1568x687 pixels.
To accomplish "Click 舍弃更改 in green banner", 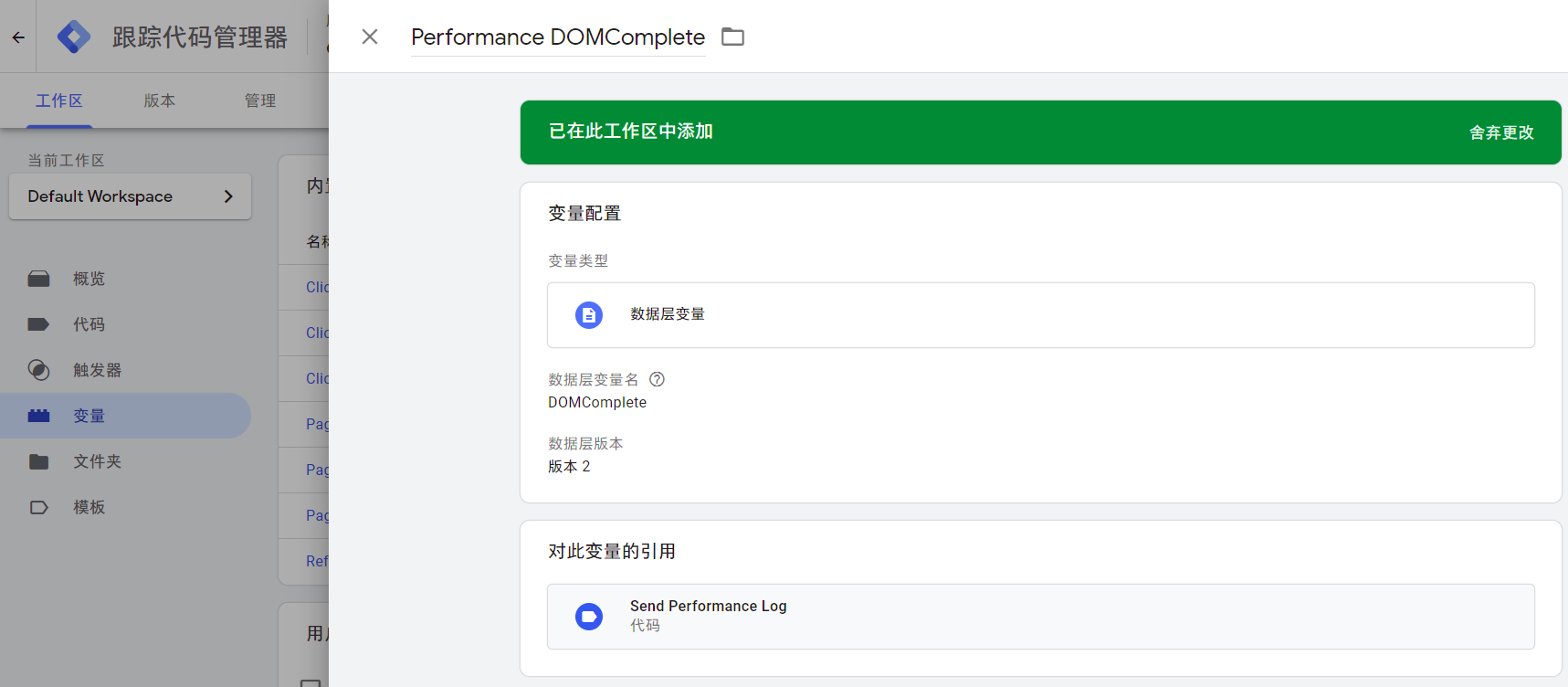I will click(1501, 132).
